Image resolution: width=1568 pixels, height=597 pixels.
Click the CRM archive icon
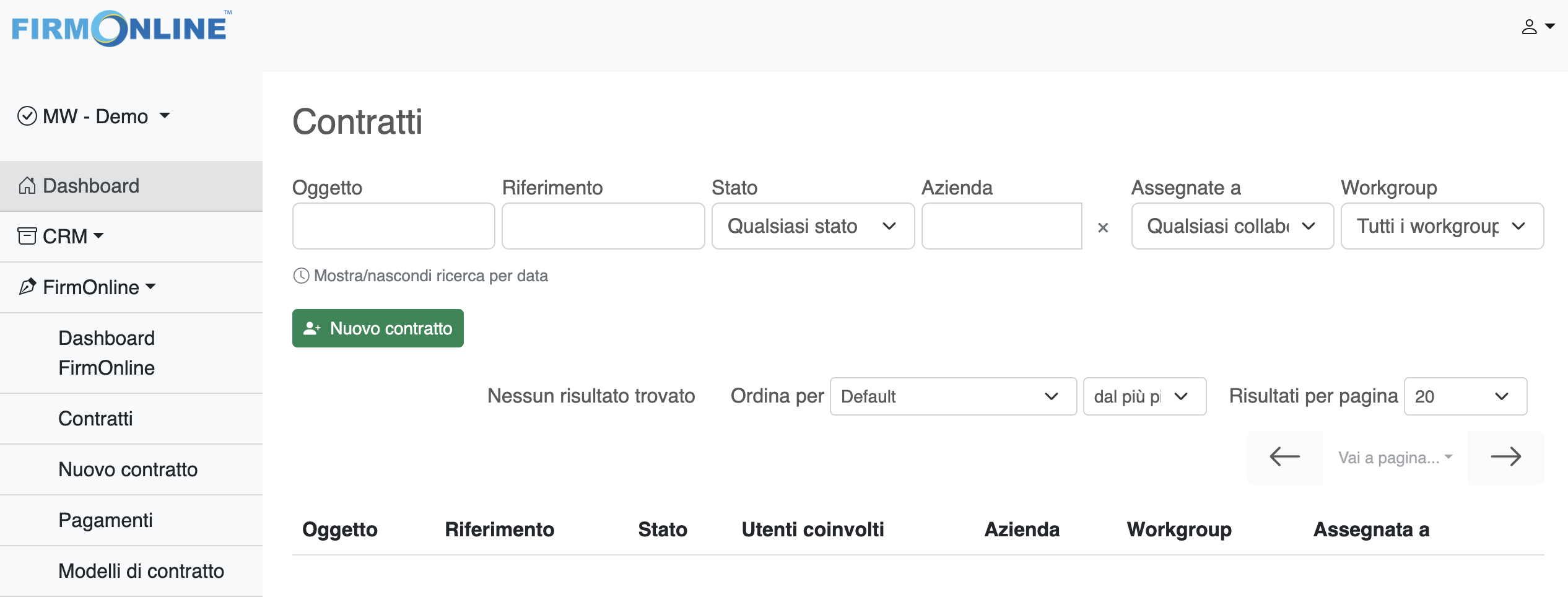click(27, 235)
